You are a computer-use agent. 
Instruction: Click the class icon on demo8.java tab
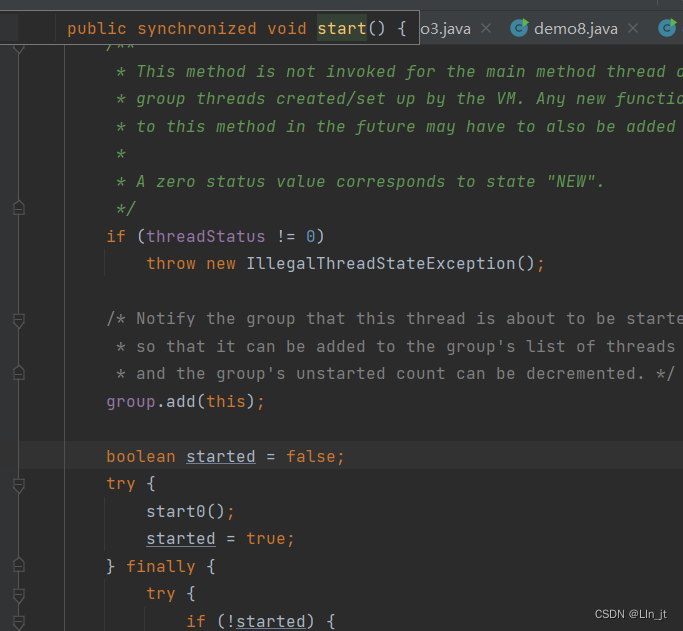519,28
